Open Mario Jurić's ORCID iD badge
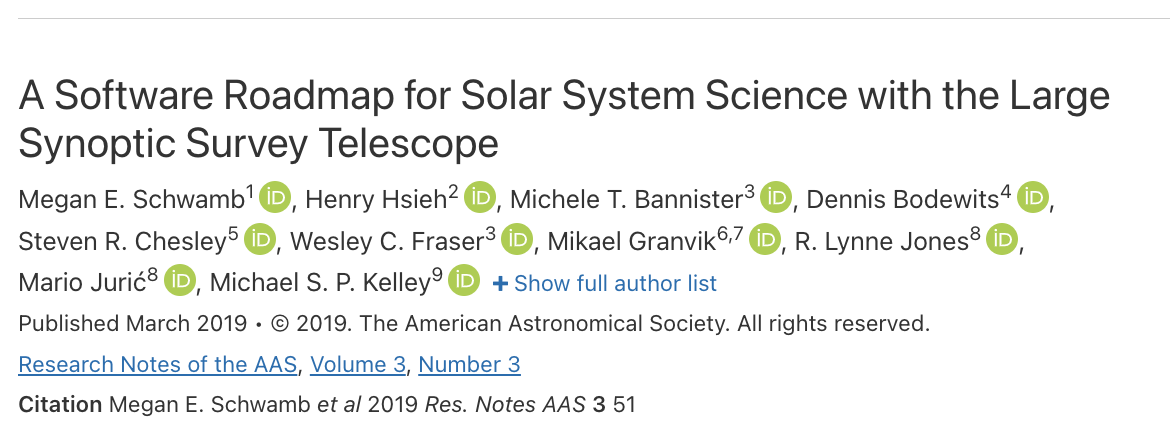This screenshot has width=1170, height=438. coord(179,282)
